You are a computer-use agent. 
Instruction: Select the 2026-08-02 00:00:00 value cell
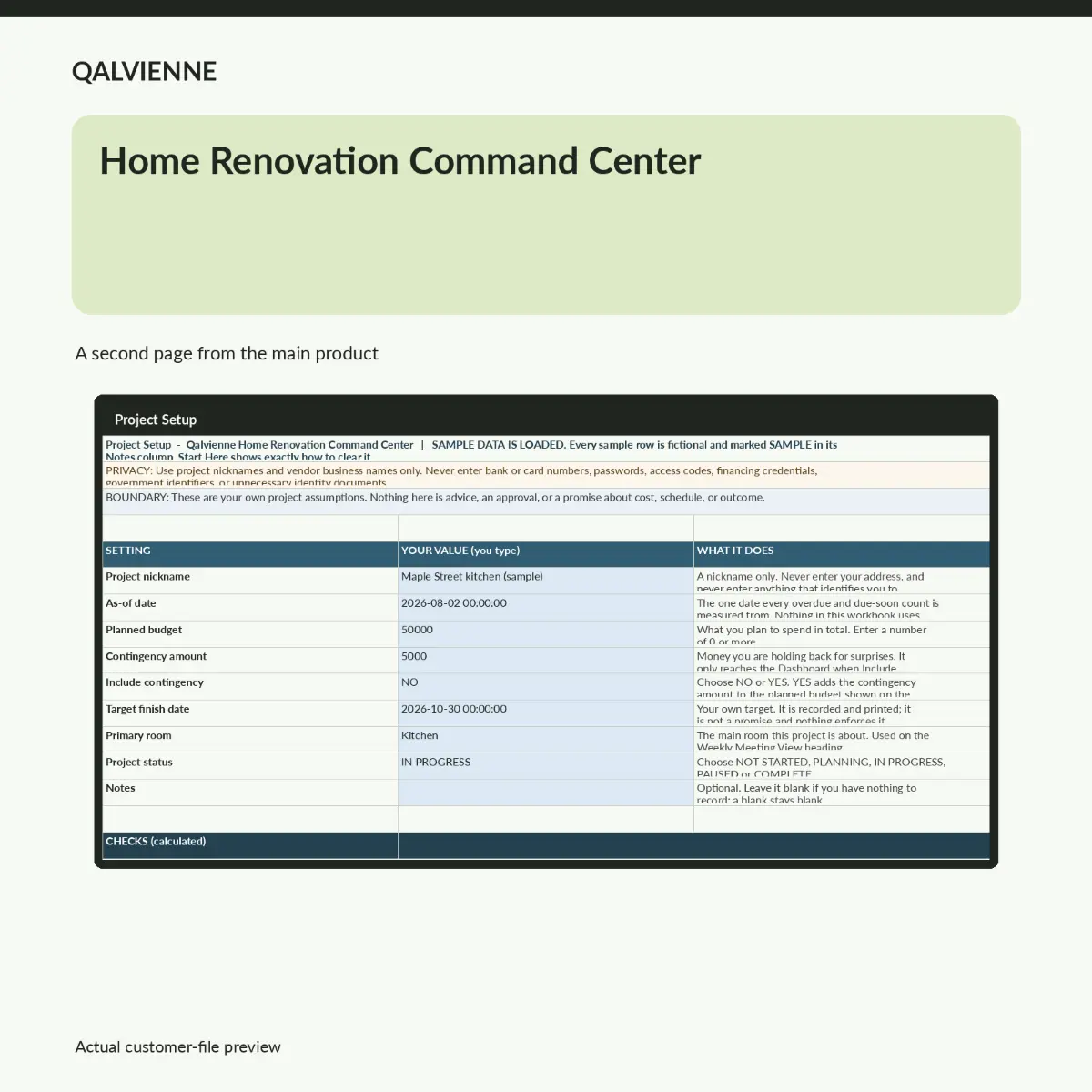546,607
